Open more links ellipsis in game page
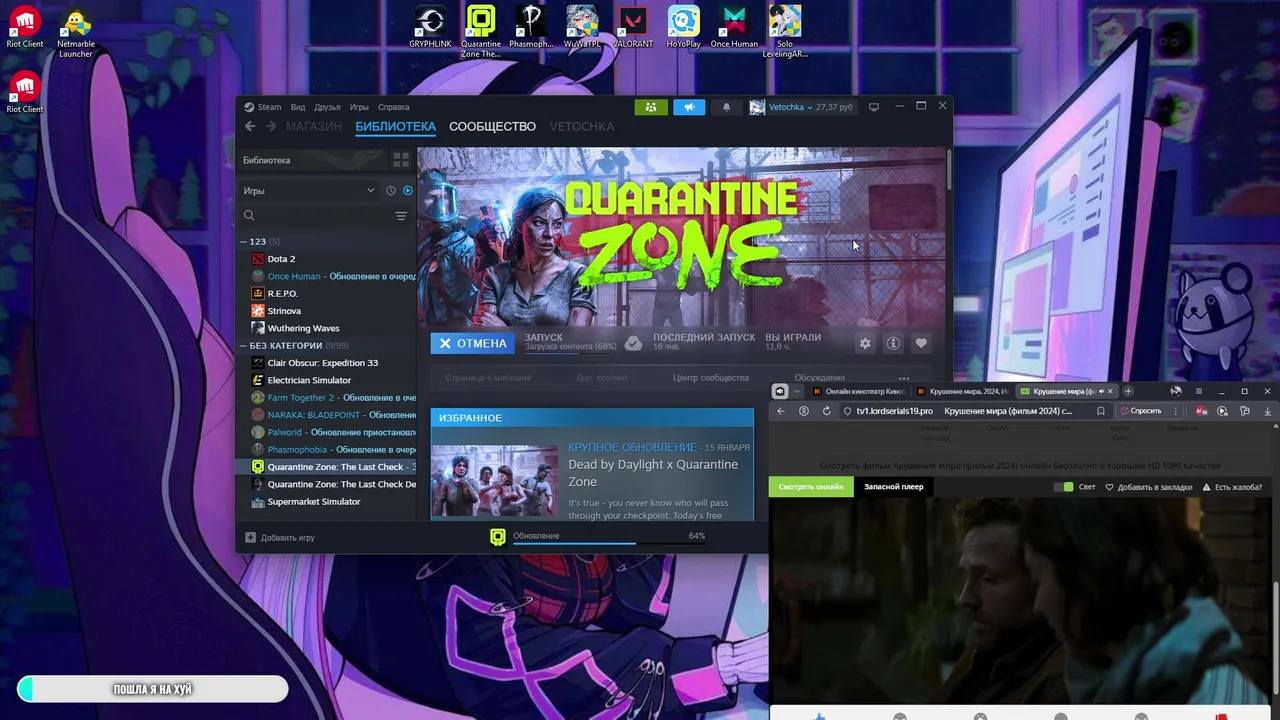 coord(904,378)
